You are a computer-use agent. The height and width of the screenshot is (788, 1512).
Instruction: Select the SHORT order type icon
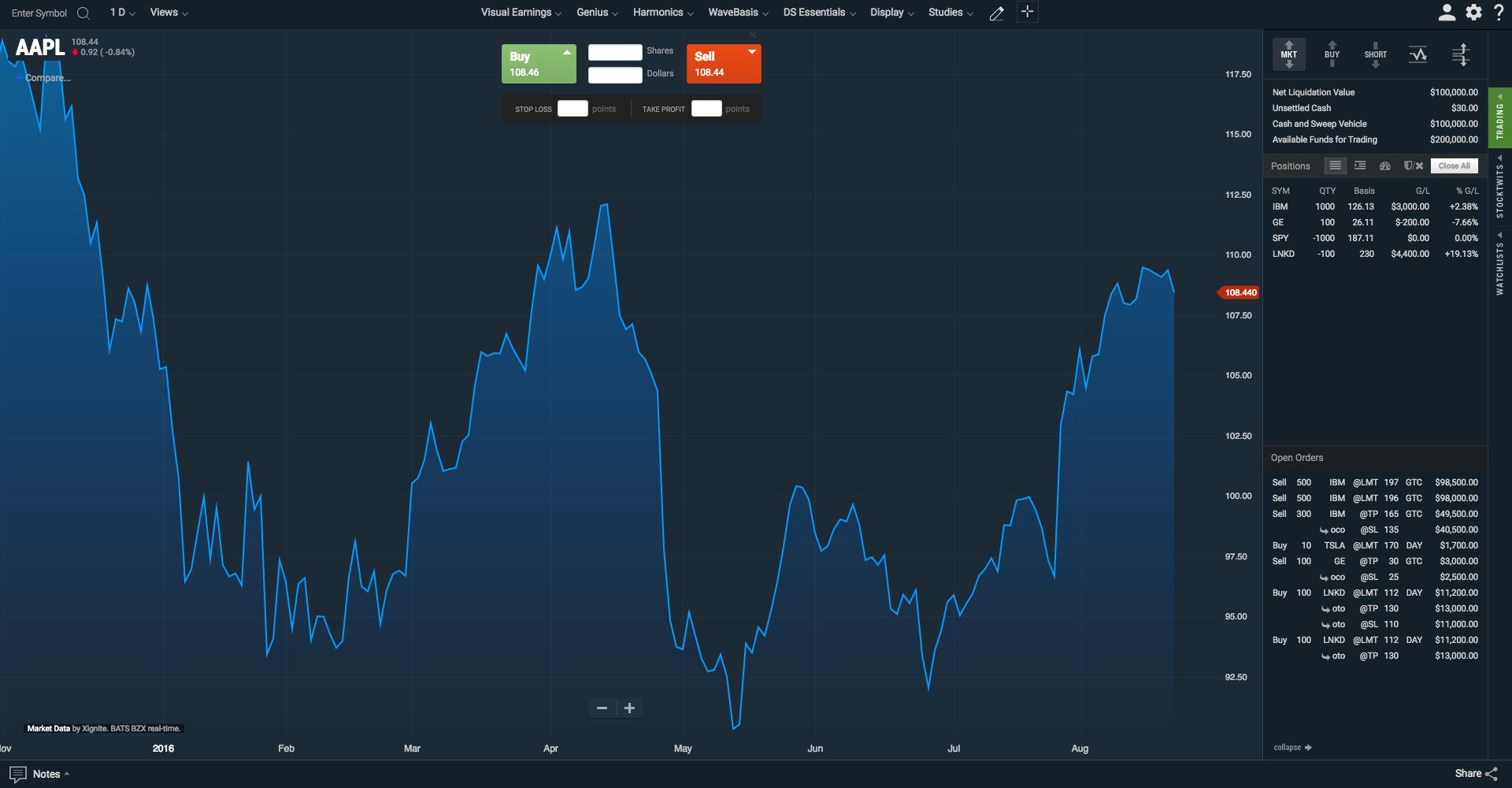tap(1376, 54)
